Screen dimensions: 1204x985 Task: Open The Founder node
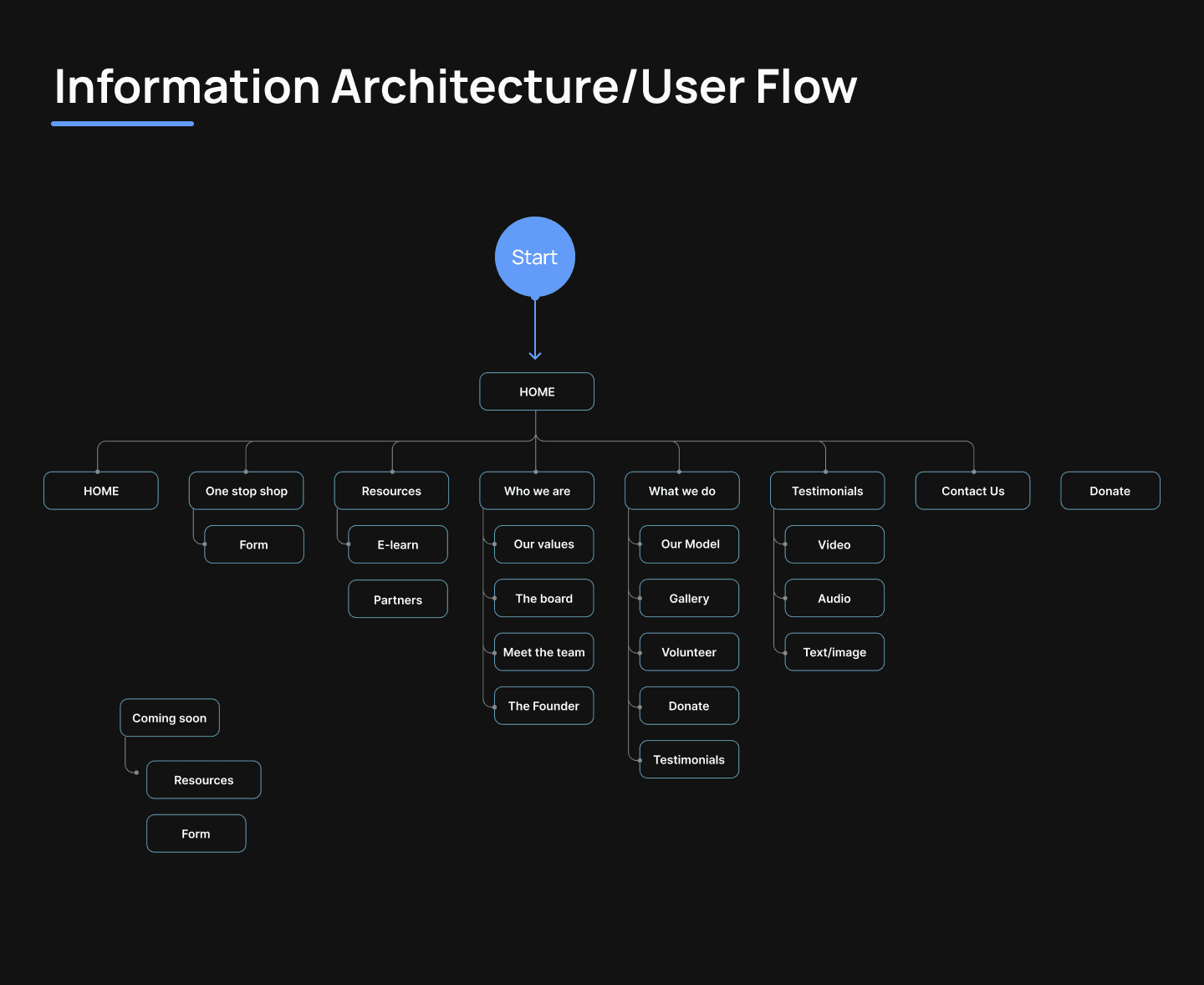coord(543,706)
